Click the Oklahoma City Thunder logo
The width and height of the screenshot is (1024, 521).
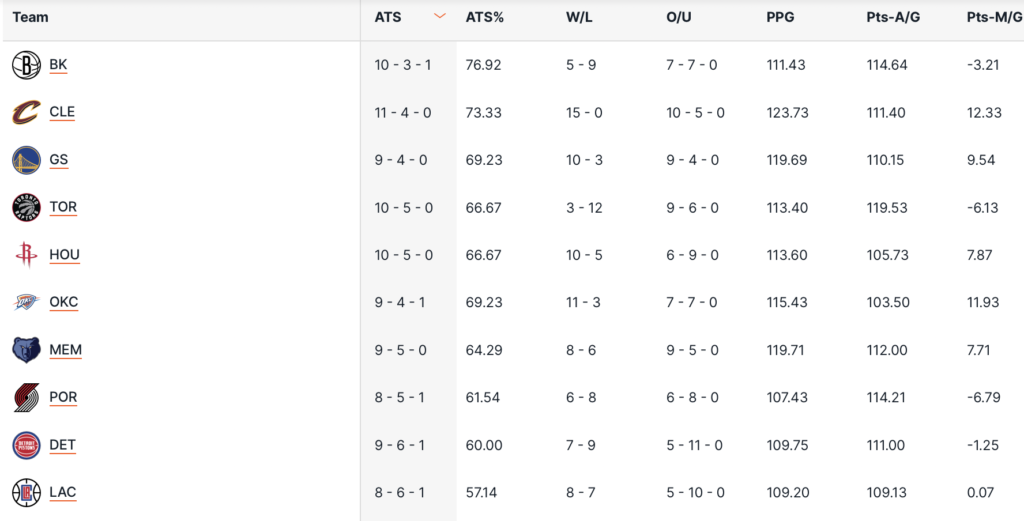pyautogui.click(x=26, y=303)
